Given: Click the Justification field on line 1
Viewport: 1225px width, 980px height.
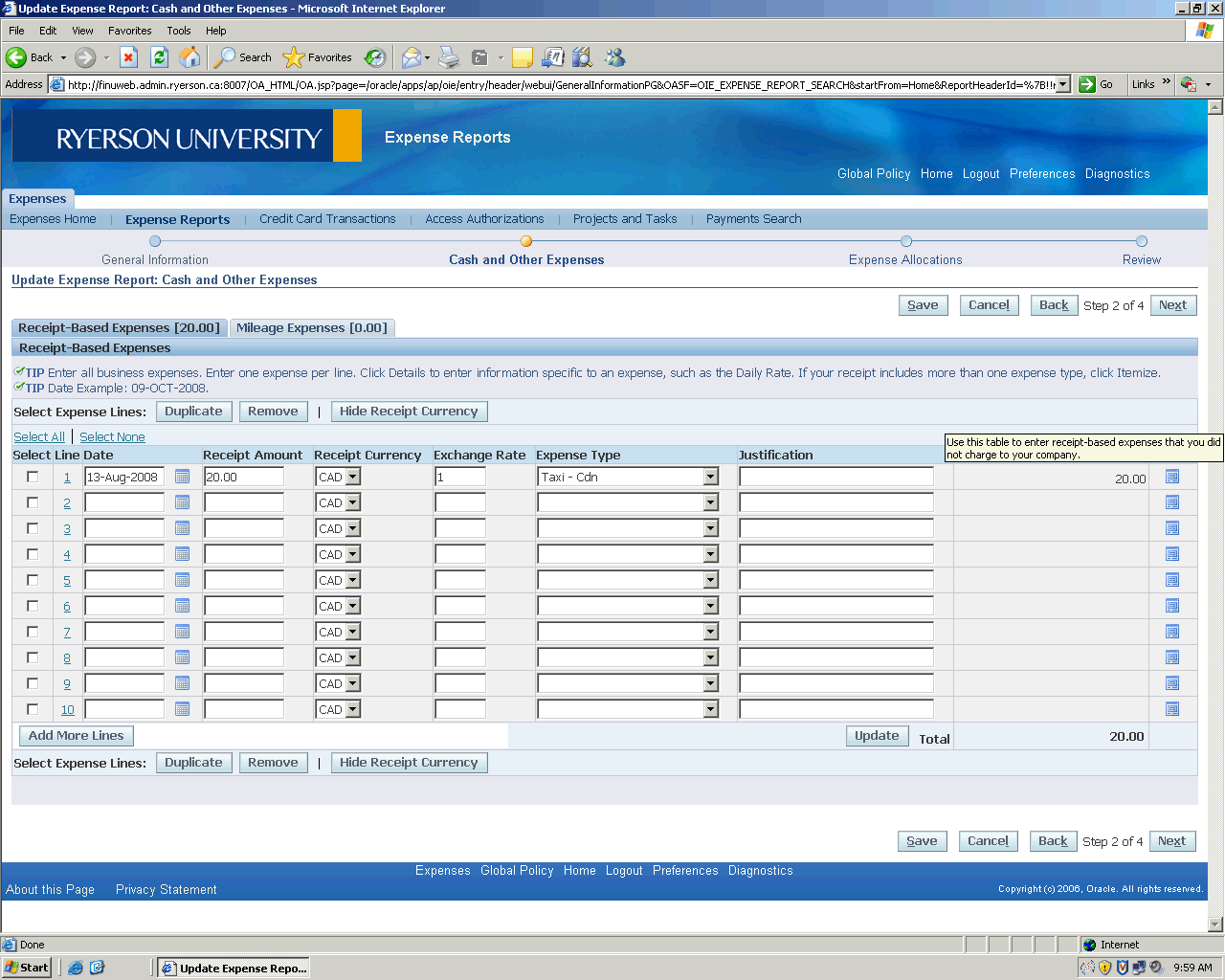Looking at the screenshot, I should coord(835,477).
